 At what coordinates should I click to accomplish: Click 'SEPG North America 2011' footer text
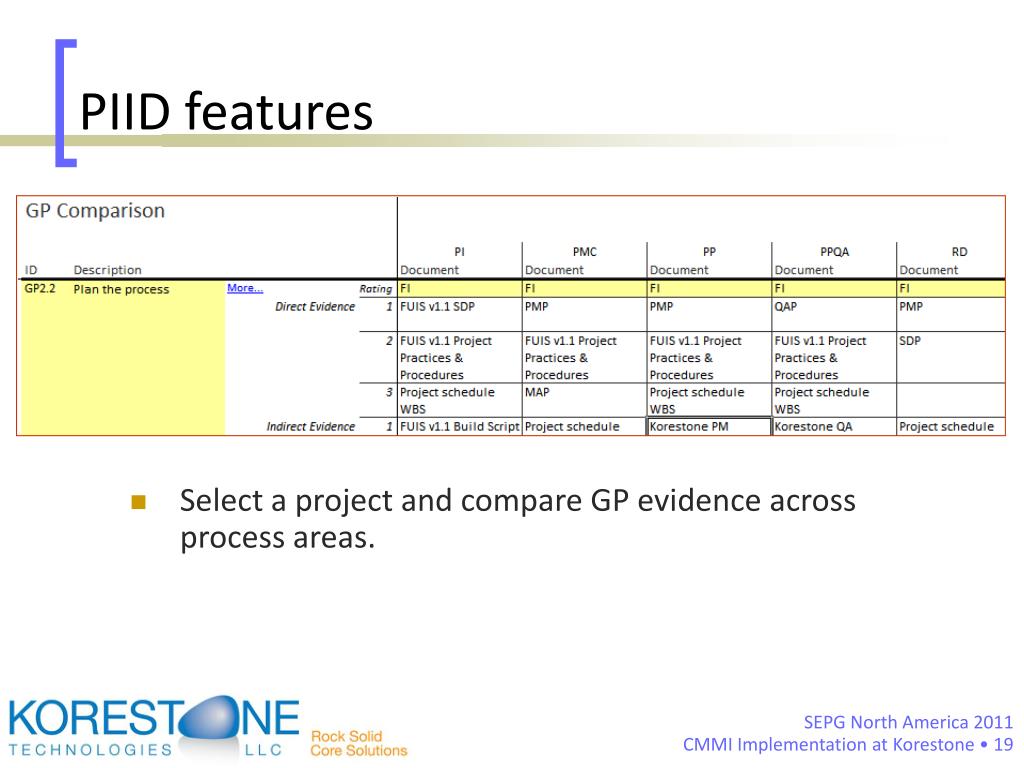[x=908, y=722]
